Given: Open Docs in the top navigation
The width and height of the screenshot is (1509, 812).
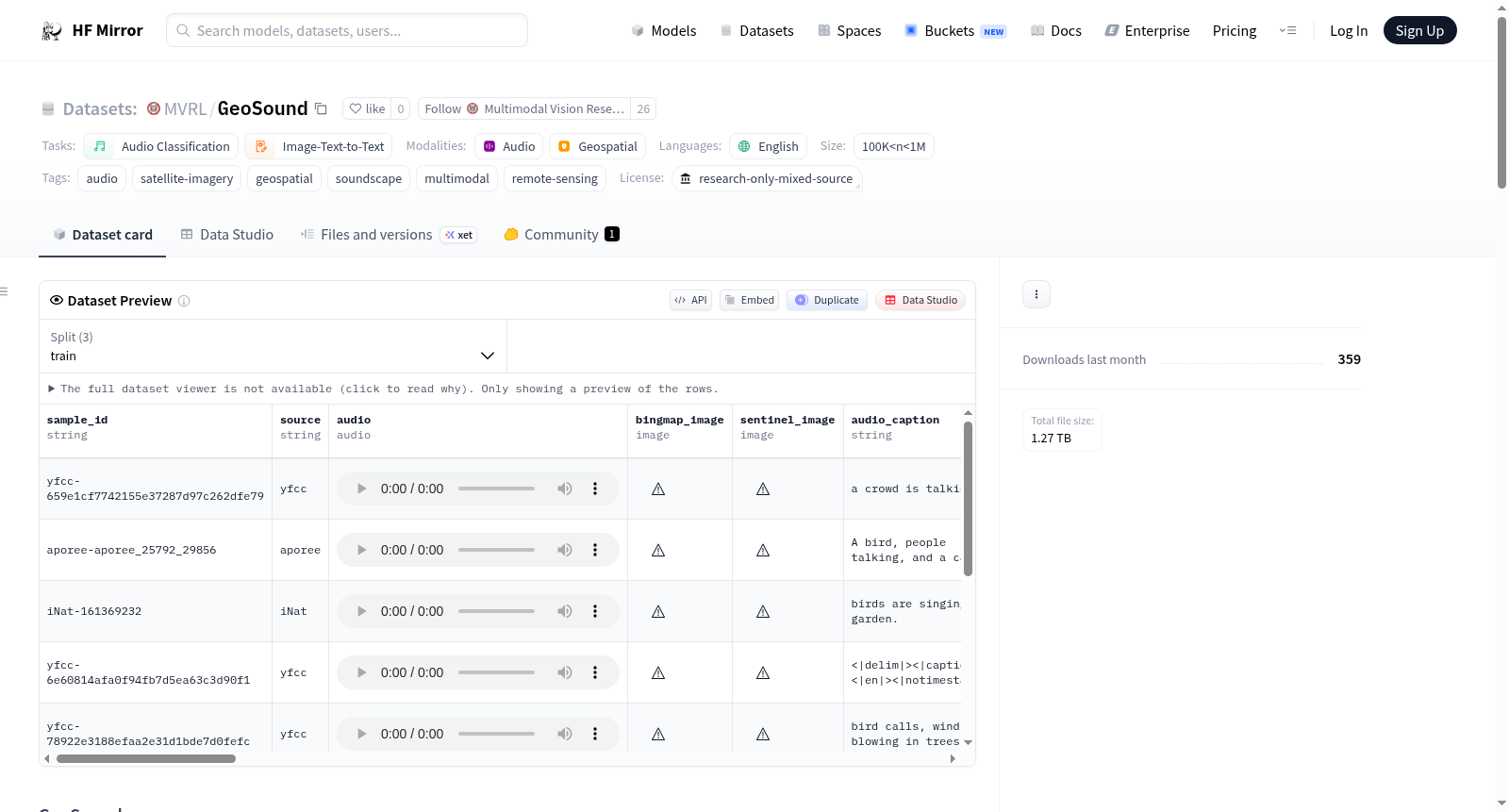Looking at the screenshot, I should (1056, 31).
